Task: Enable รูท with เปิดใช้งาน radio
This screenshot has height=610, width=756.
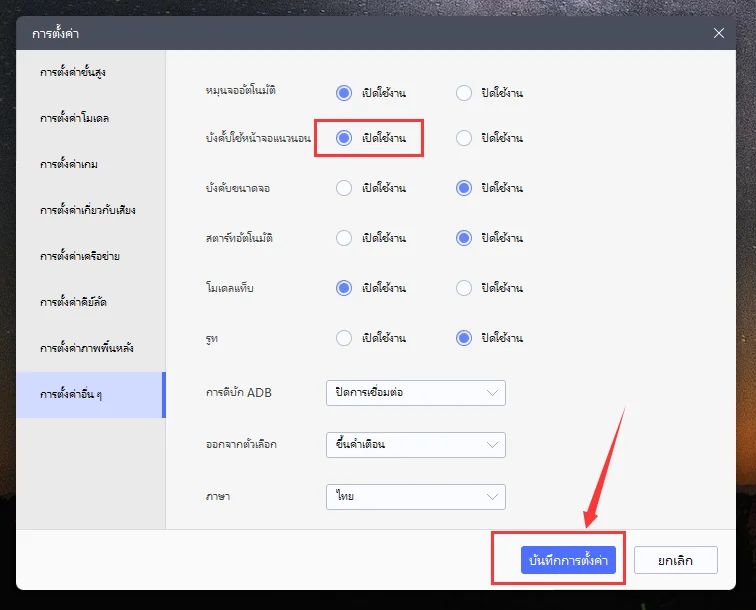Action: pyautogui.click(x=344, y=338)
